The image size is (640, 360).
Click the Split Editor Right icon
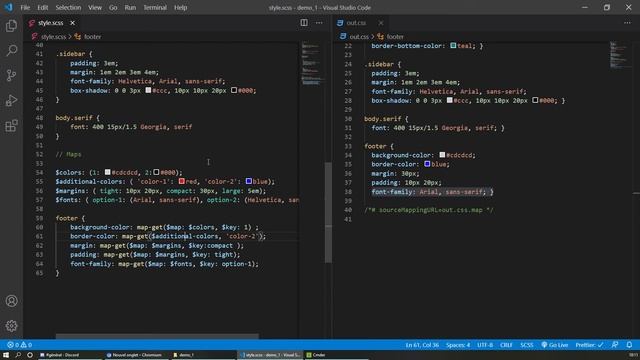(304, 23)
